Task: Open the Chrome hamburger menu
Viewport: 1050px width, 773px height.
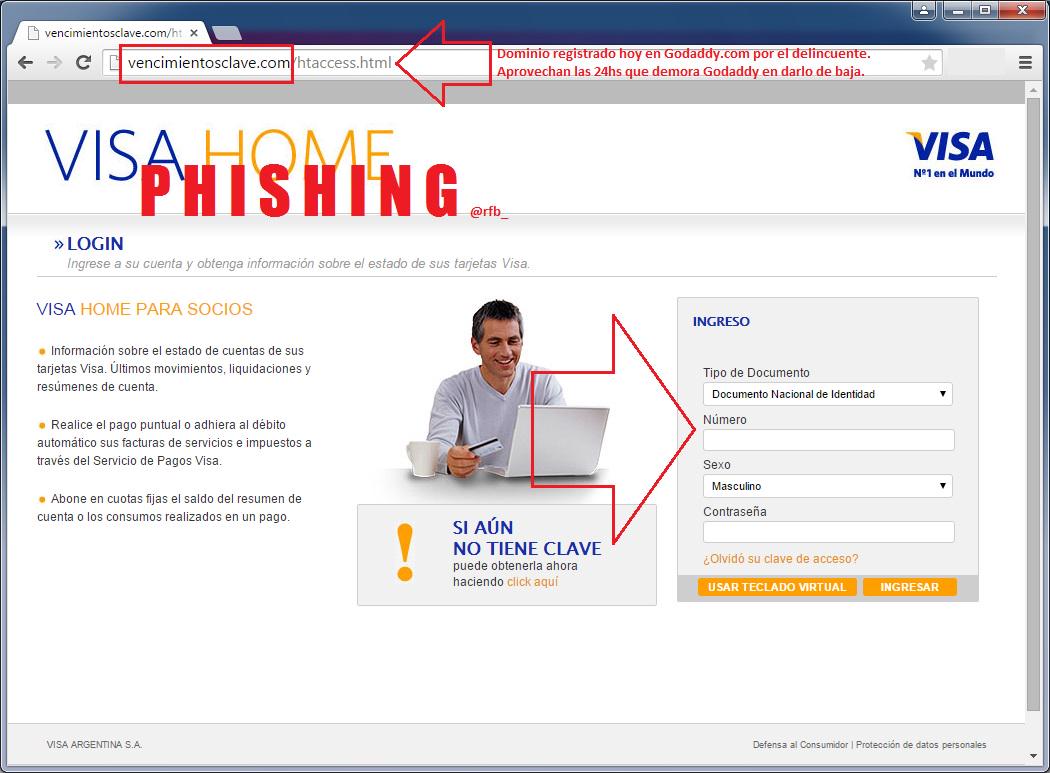Action: click(1025, 63)
